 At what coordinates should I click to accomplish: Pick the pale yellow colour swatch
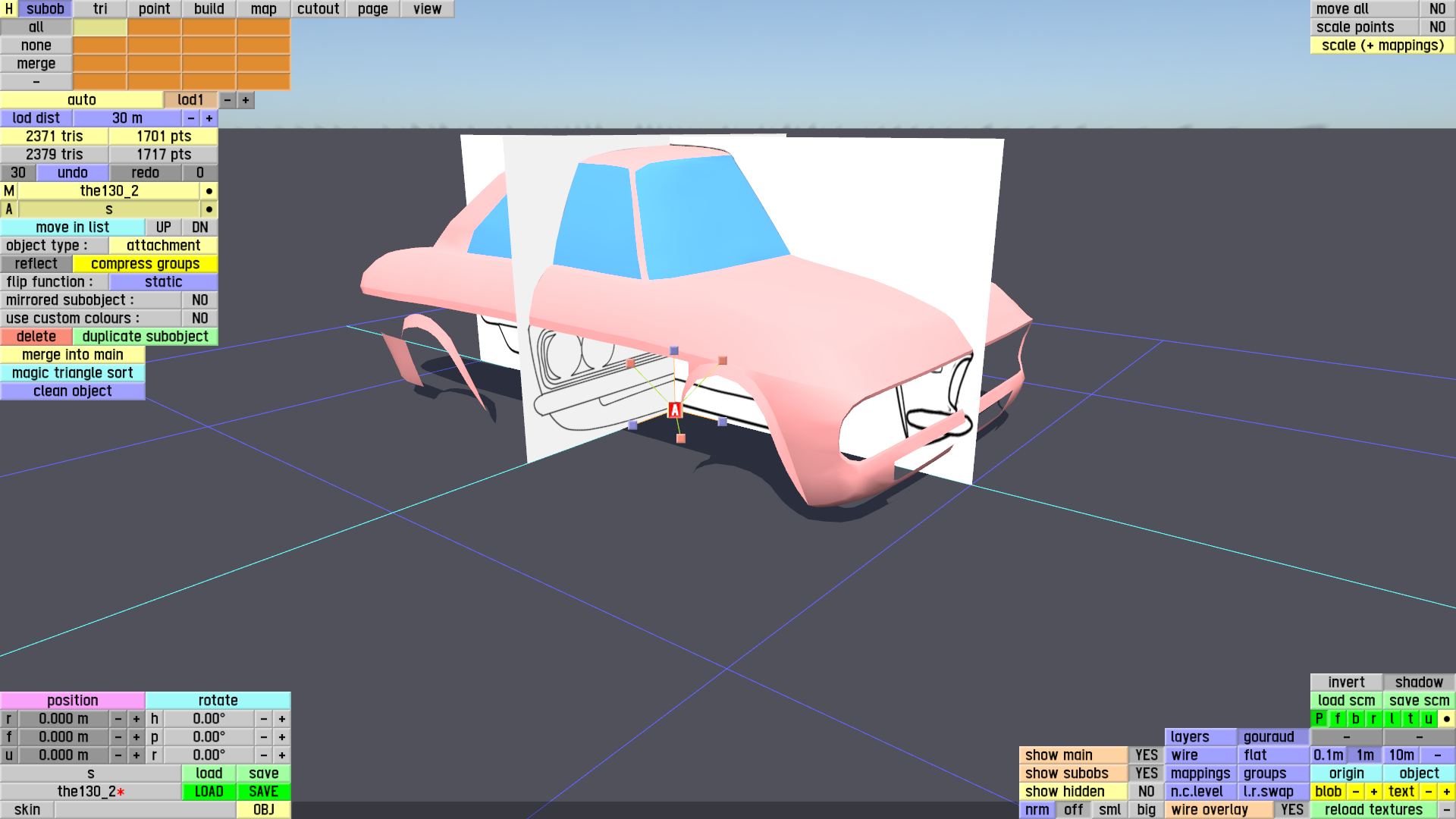[x=99, y=27]
